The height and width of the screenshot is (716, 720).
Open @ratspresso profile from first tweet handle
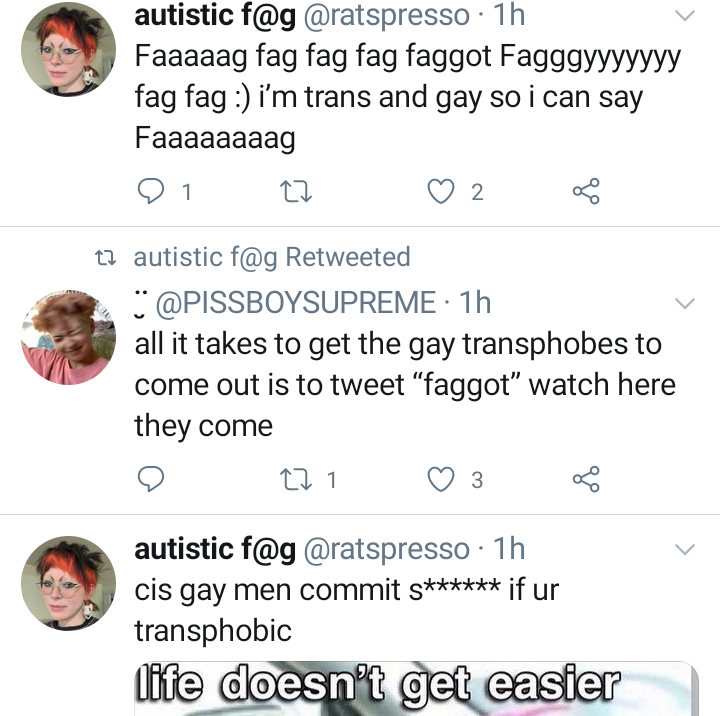(x=387, y=16)
